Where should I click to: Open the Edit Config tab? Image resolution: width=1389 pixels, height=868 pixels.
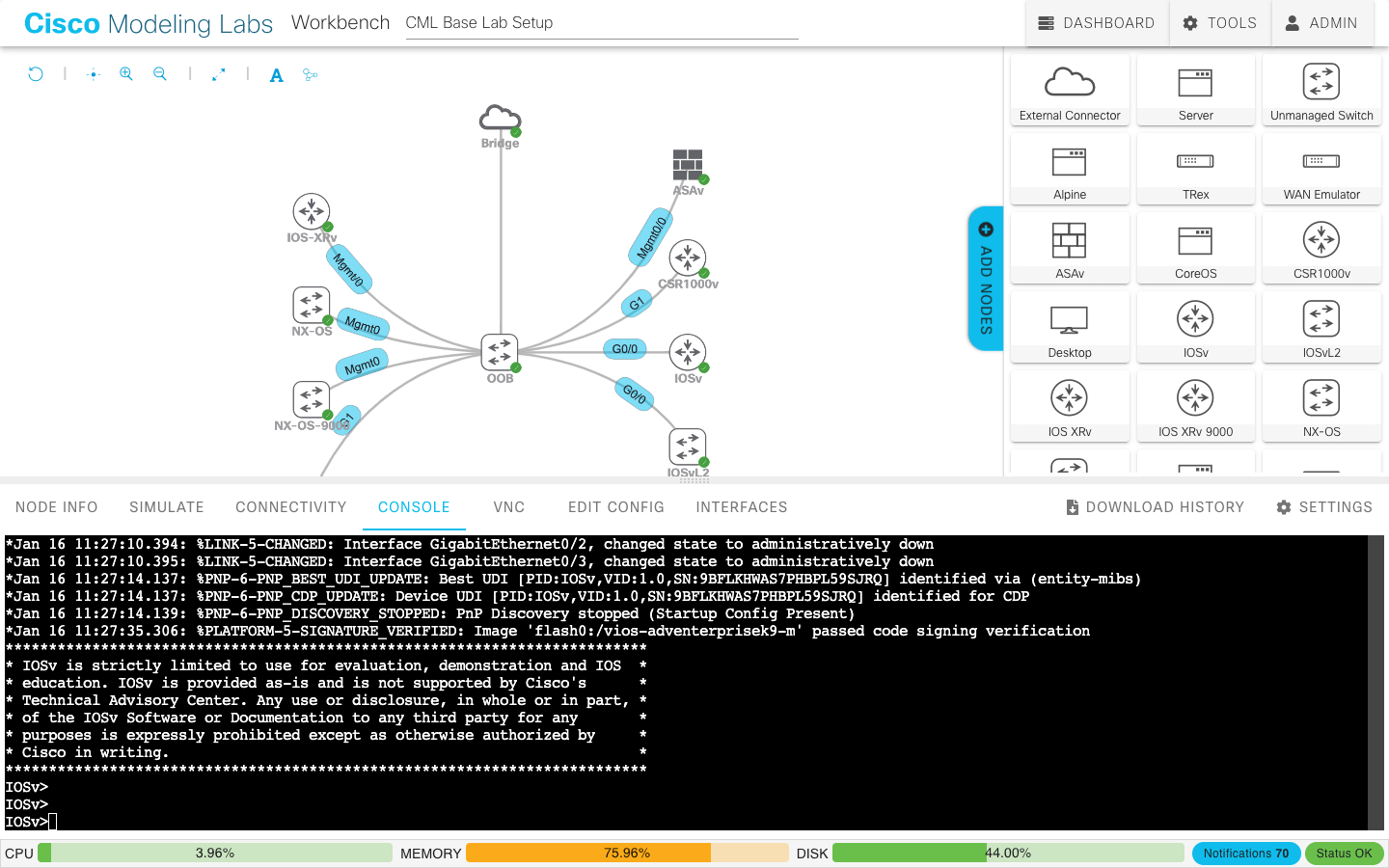615,506
